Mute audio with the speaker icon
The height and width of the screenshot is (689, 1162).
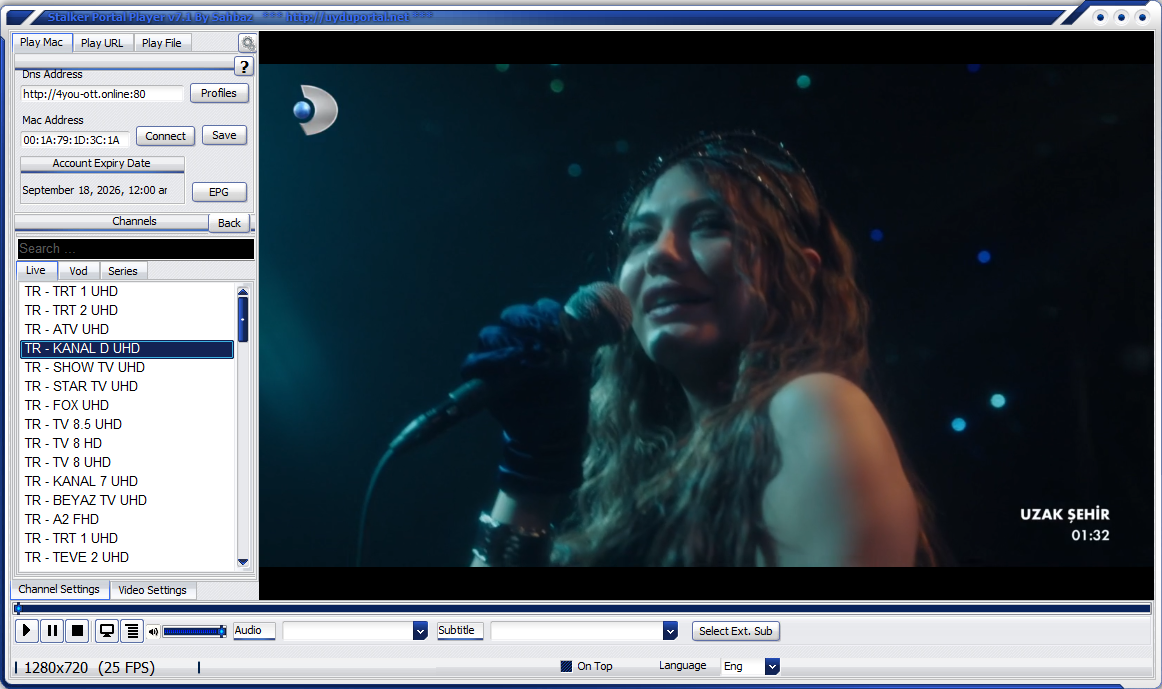[153, 632]
